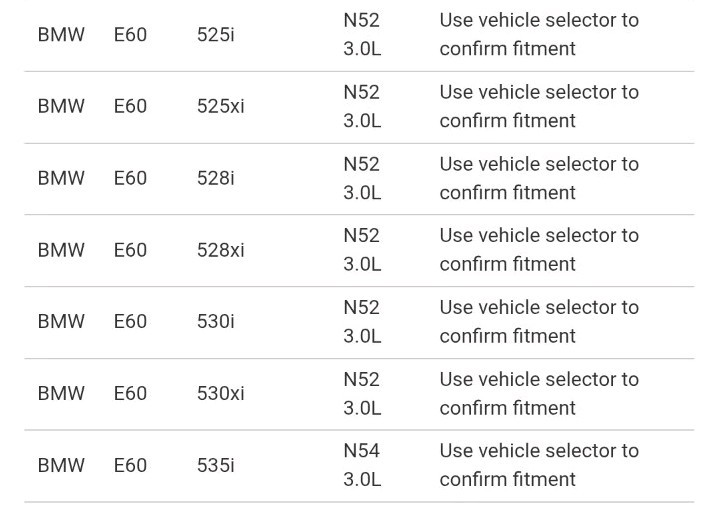Click the 525i model cell

tap(216, 34)
